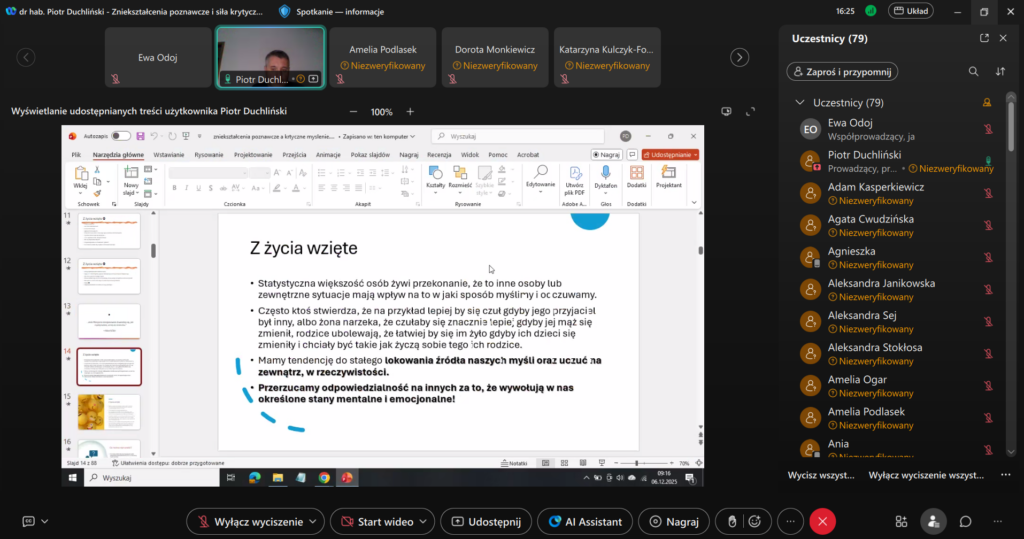The height and width of the screenshot is (539, 1024).
Task: Open the apps icon in bottom bar
Action: tap(901, 521)
